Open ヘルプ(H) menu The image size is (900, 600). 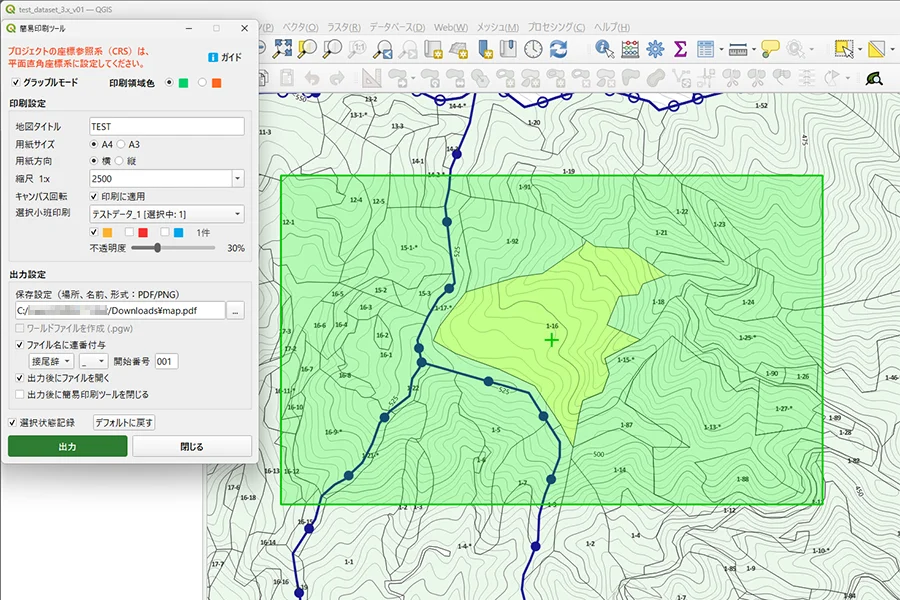(x=611, y=27)
